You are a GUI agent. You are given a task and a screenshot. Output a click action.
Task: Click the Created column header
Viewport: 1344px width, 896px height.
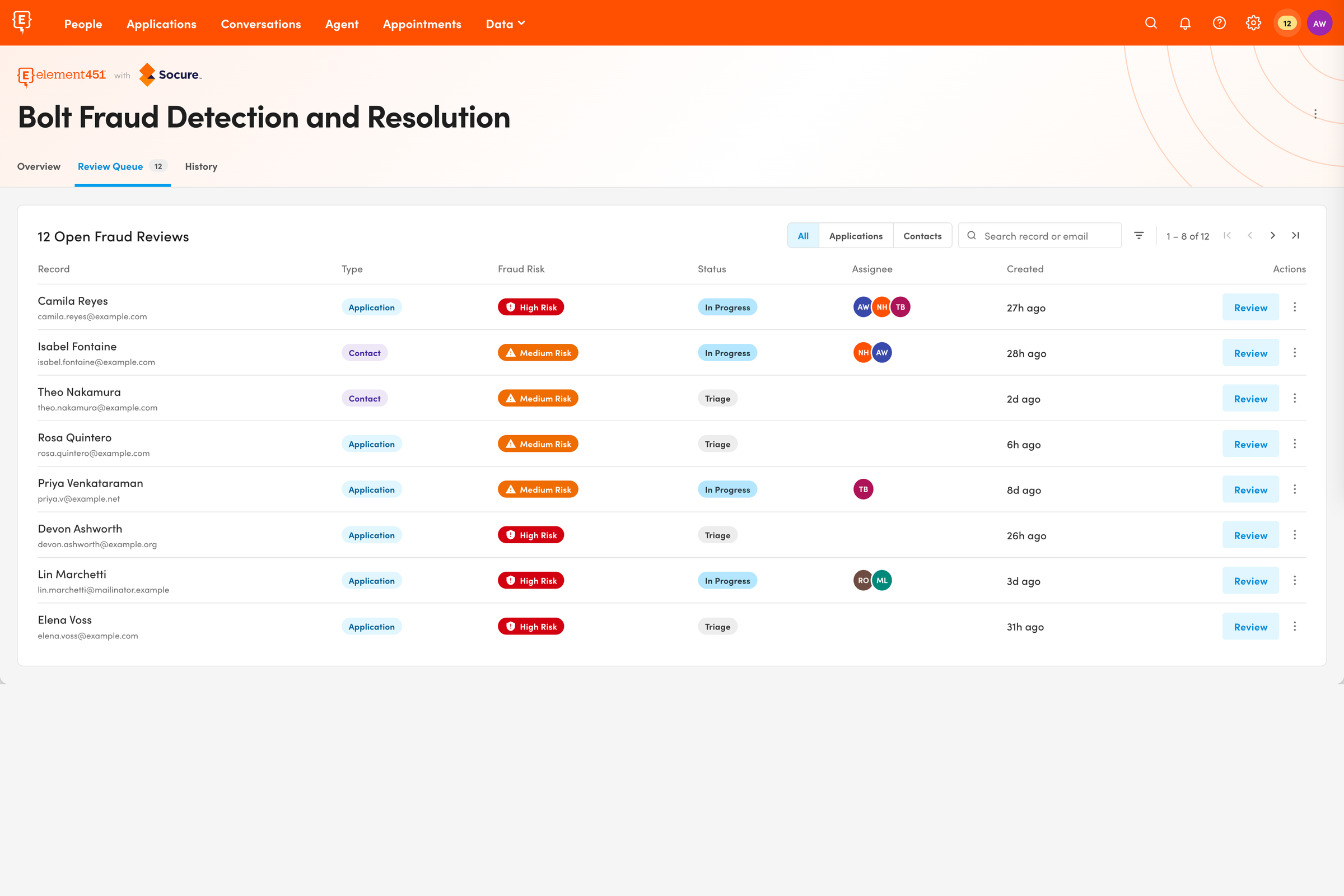[x=1025, y=269]
